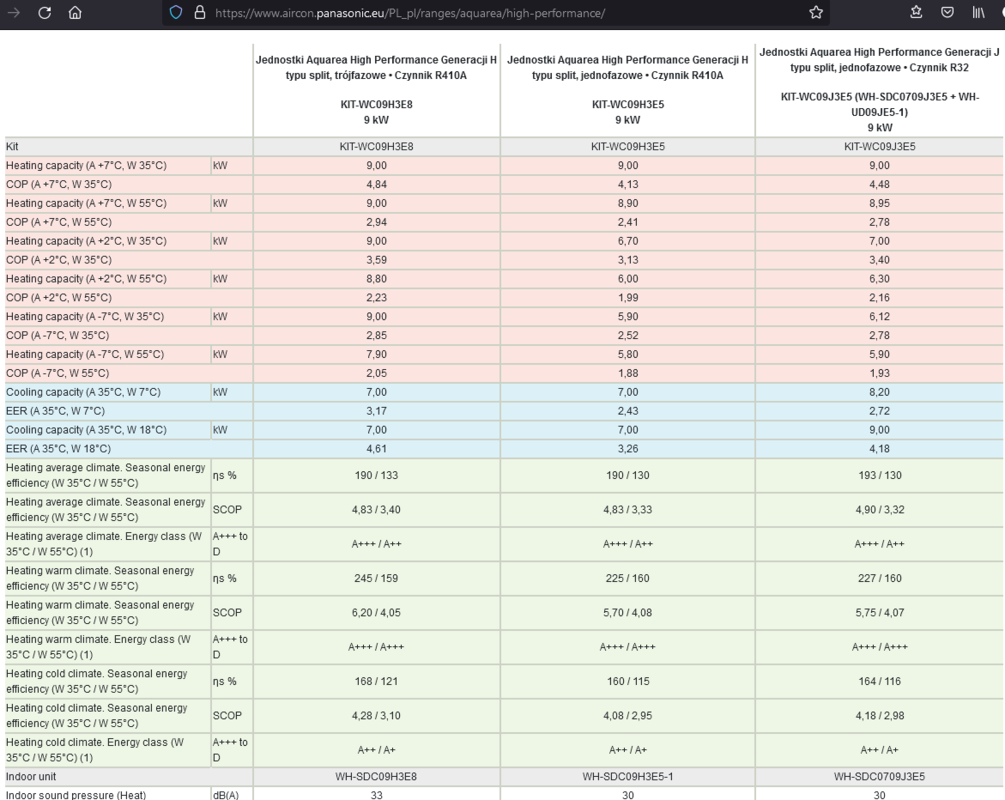This screenshot has height=800, width=1005.
Task: Click the 'Indoor unit' row label
Action: pos(34,776)
